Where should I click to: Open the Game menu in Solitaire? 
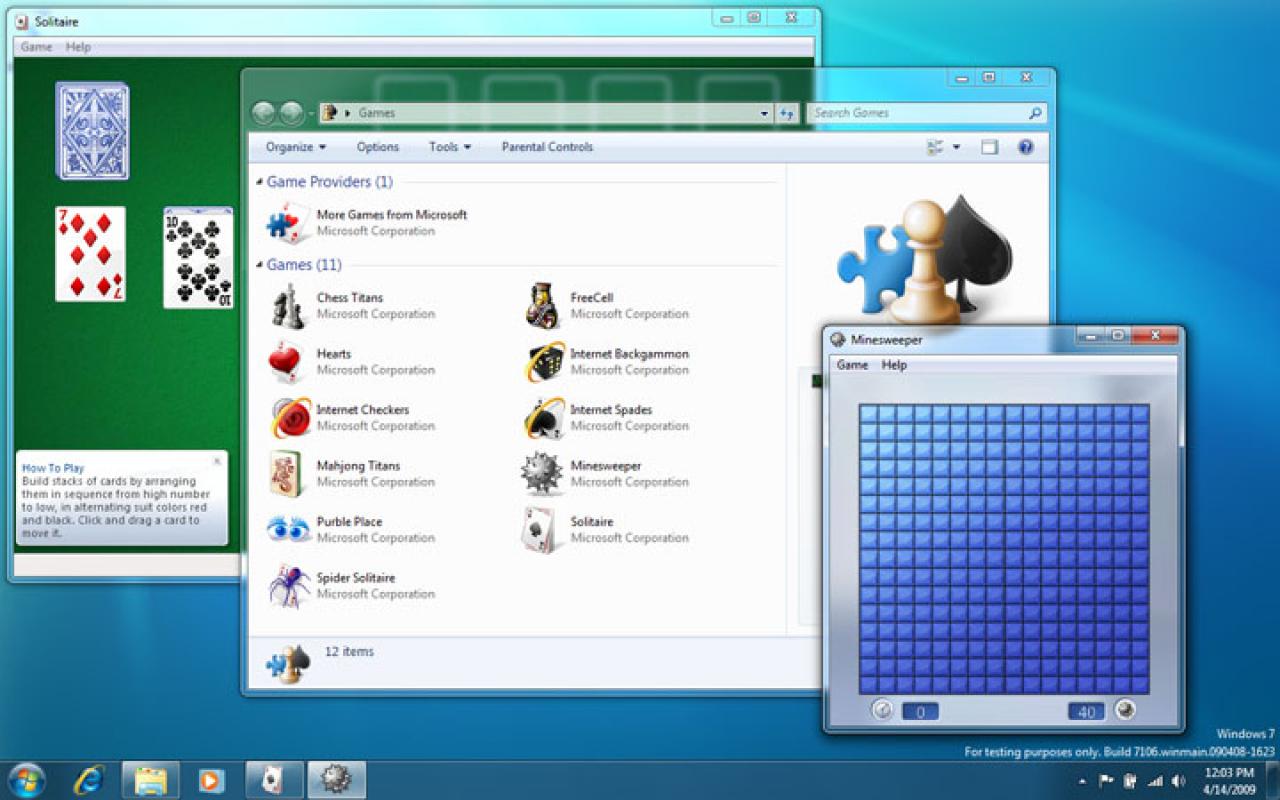(x=36, y=47)
